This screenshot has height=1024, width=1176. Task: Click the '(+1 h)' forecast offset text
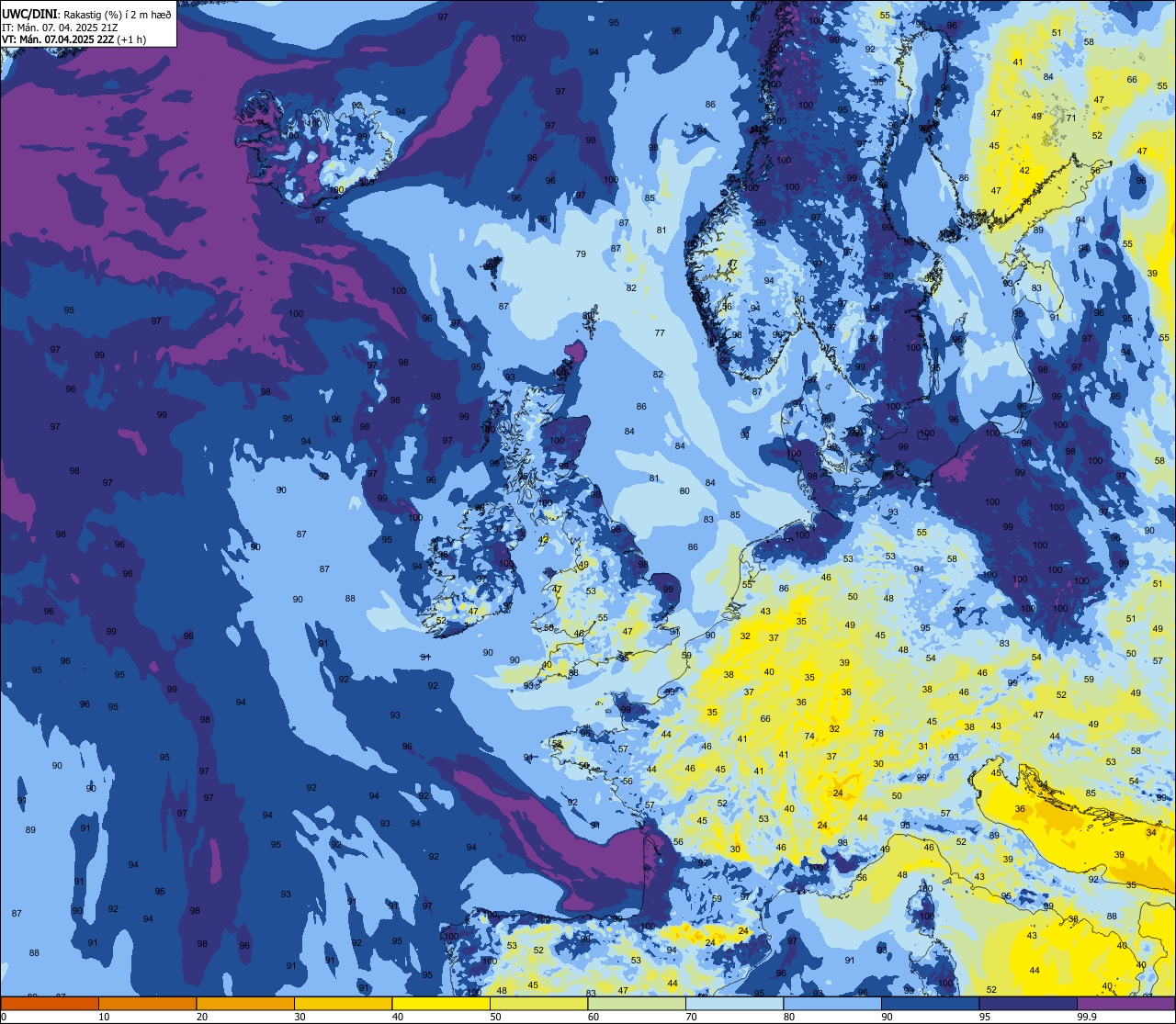coord(131,39)
